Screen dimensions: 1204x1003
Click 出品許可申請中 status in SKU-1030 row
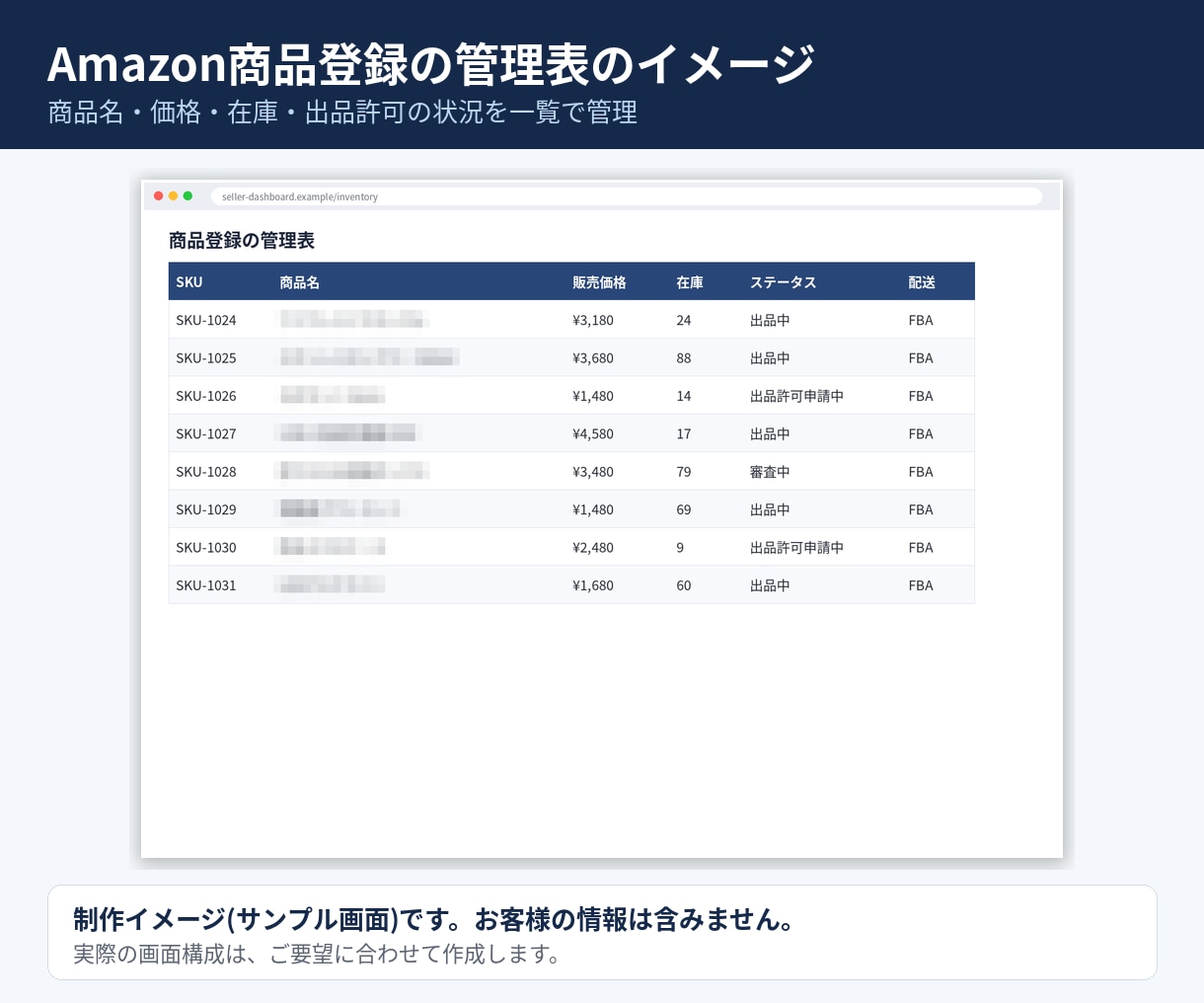(x=796, y=547)
